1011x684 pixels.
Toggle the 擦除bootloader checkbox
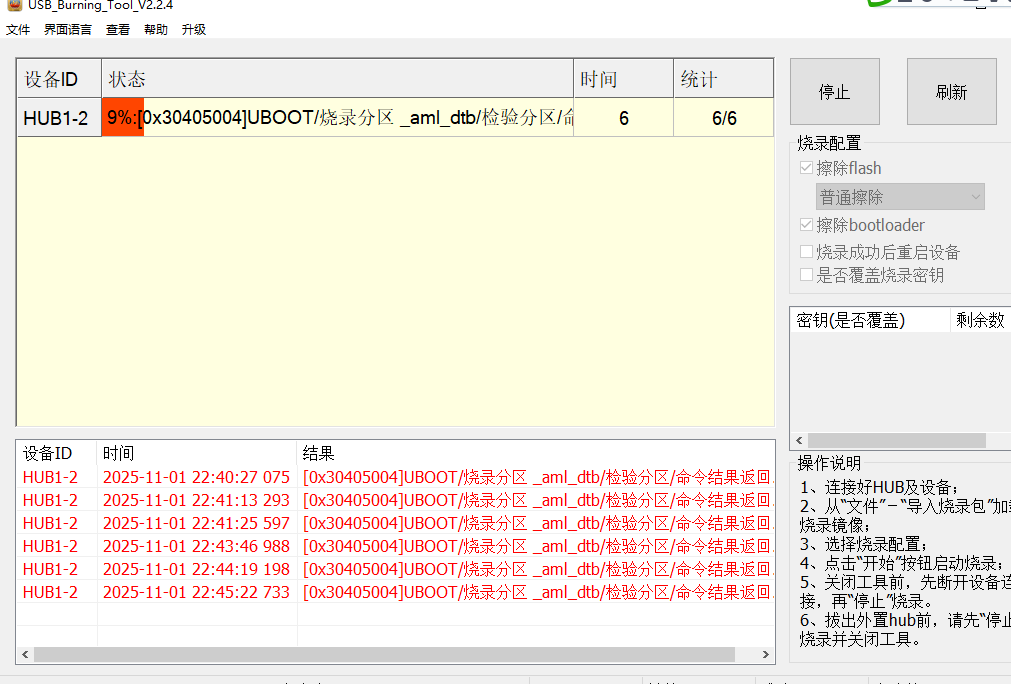(x=807, y=225)
